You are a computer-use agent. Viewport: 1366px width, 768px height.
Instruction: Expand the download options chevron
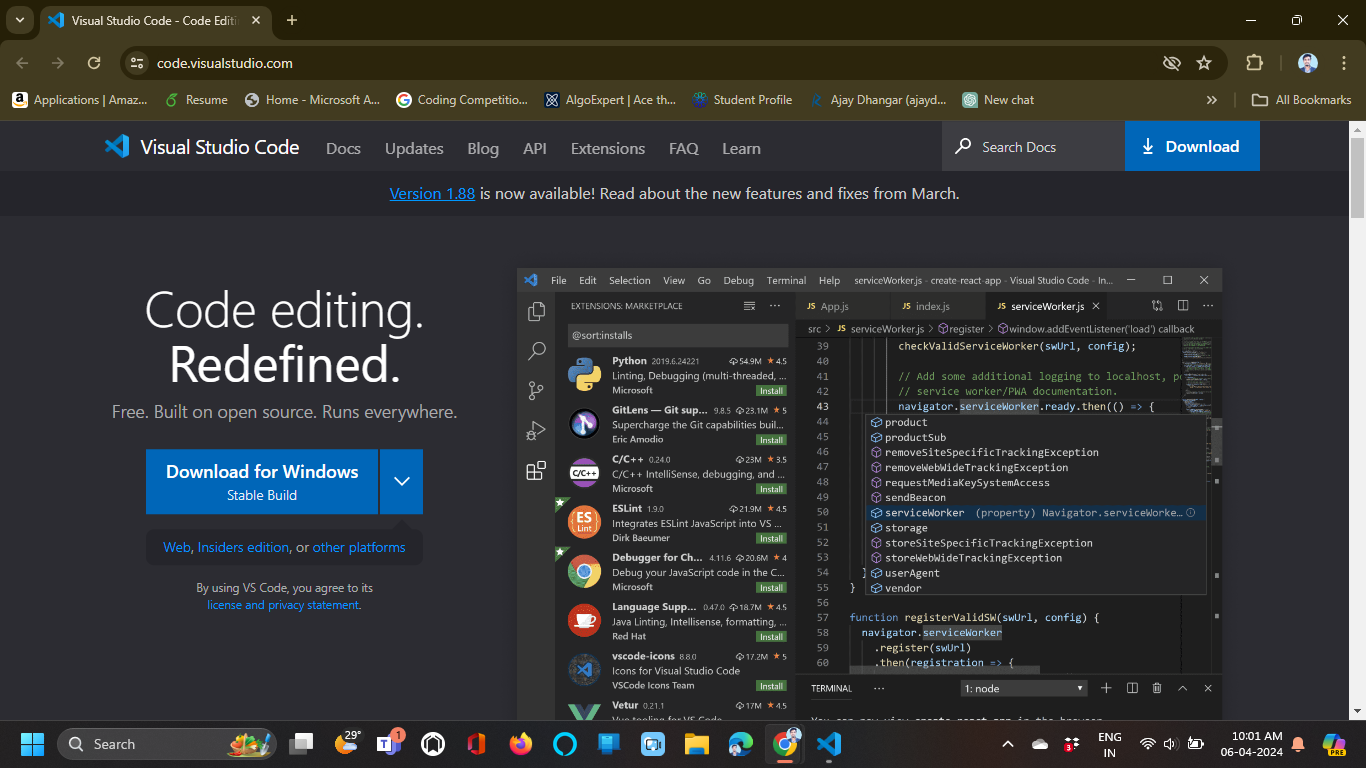(x=401, y=481)
